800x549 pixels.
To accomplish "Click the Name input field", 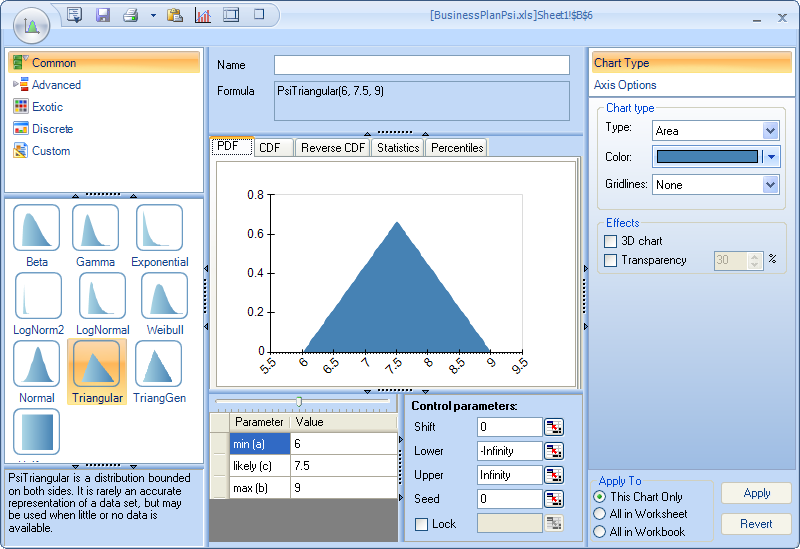I will (x=421, y=65).
